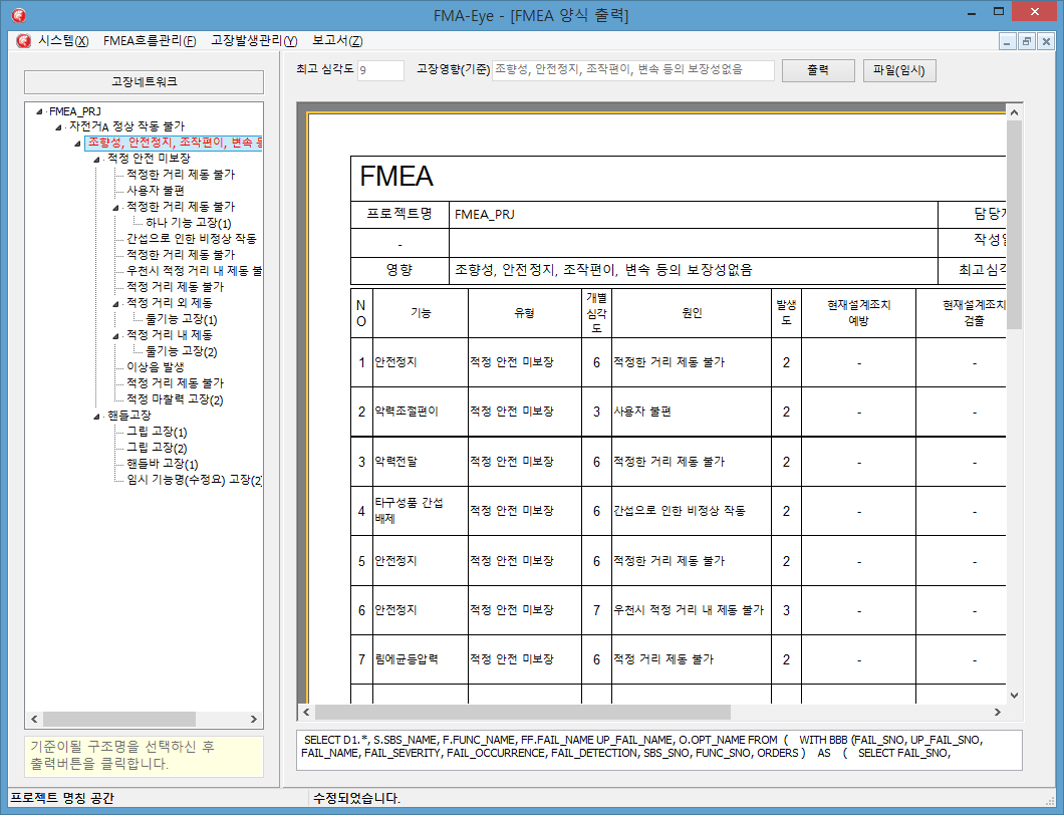
Task: Click the SQL SELECT query text box
Action: pos(659,751)
